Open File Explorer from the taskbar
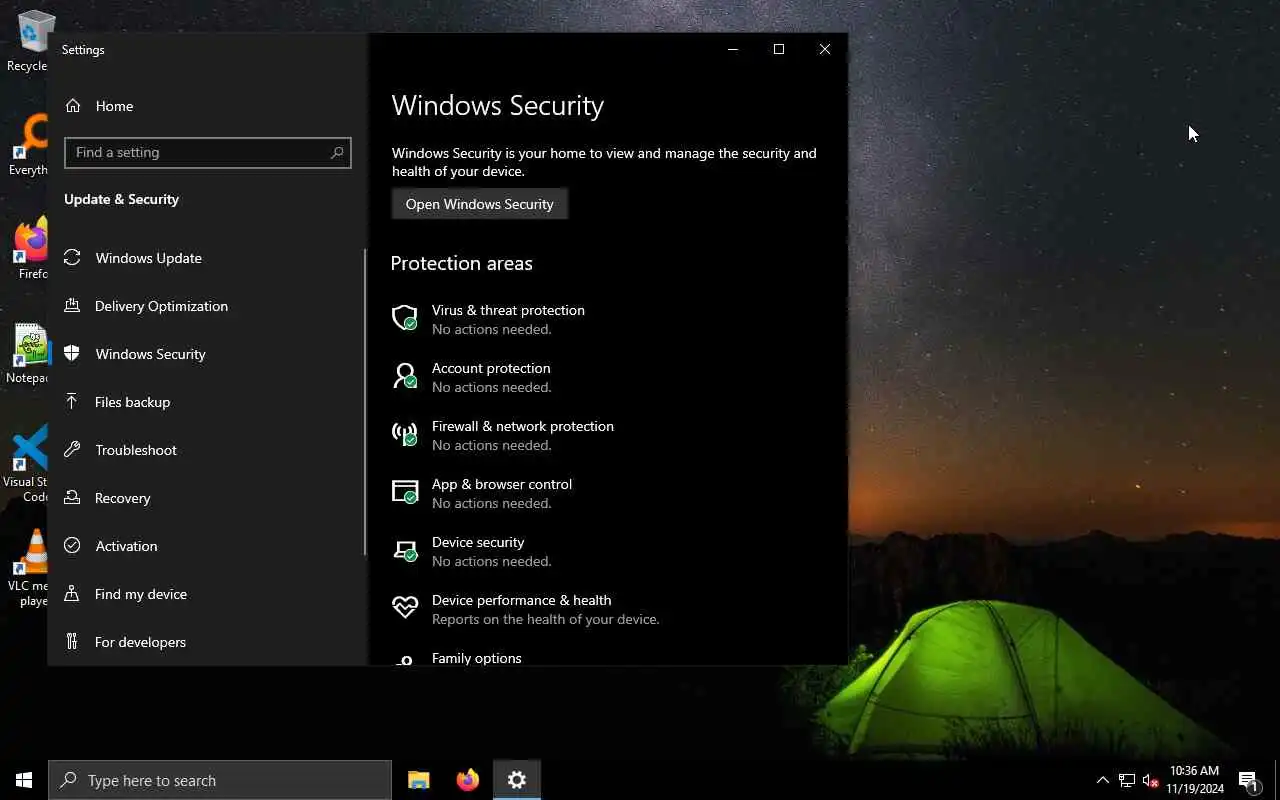Image resolution: width=1280 pixels, height=800 pixels. point(419,780)
